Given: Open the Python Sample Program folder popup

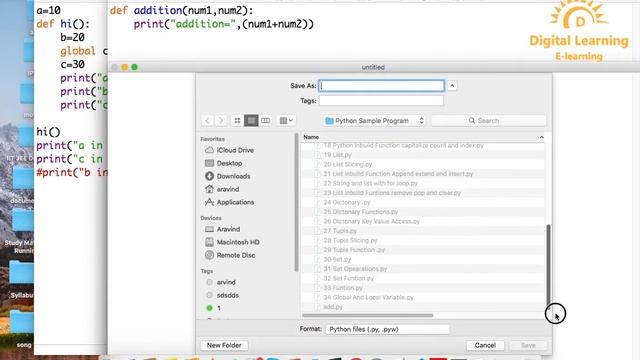Looking at the screenshot, I should coord(375,120).
